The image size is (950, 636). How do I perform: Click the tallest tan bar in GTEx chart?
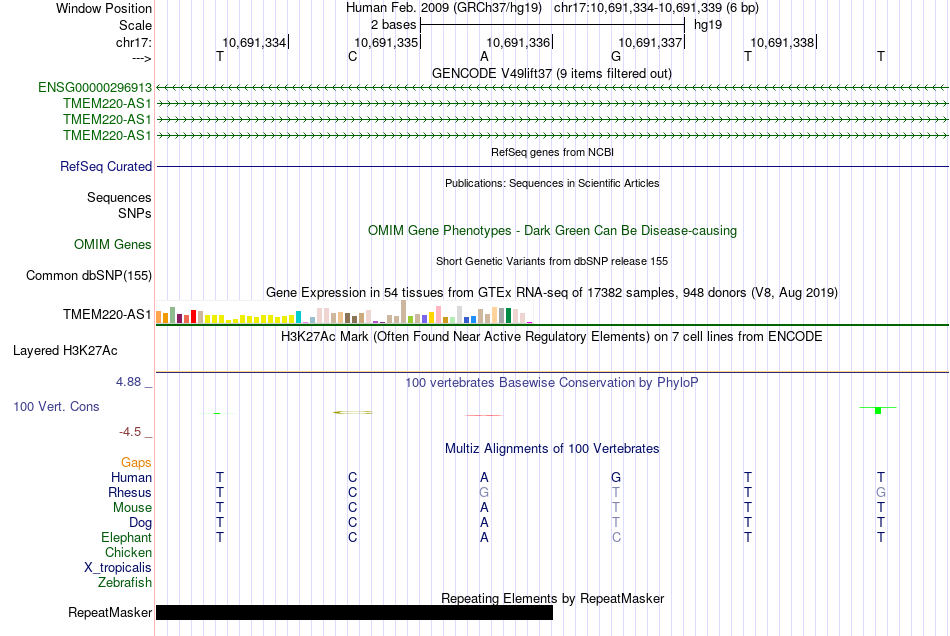[404, 312]
